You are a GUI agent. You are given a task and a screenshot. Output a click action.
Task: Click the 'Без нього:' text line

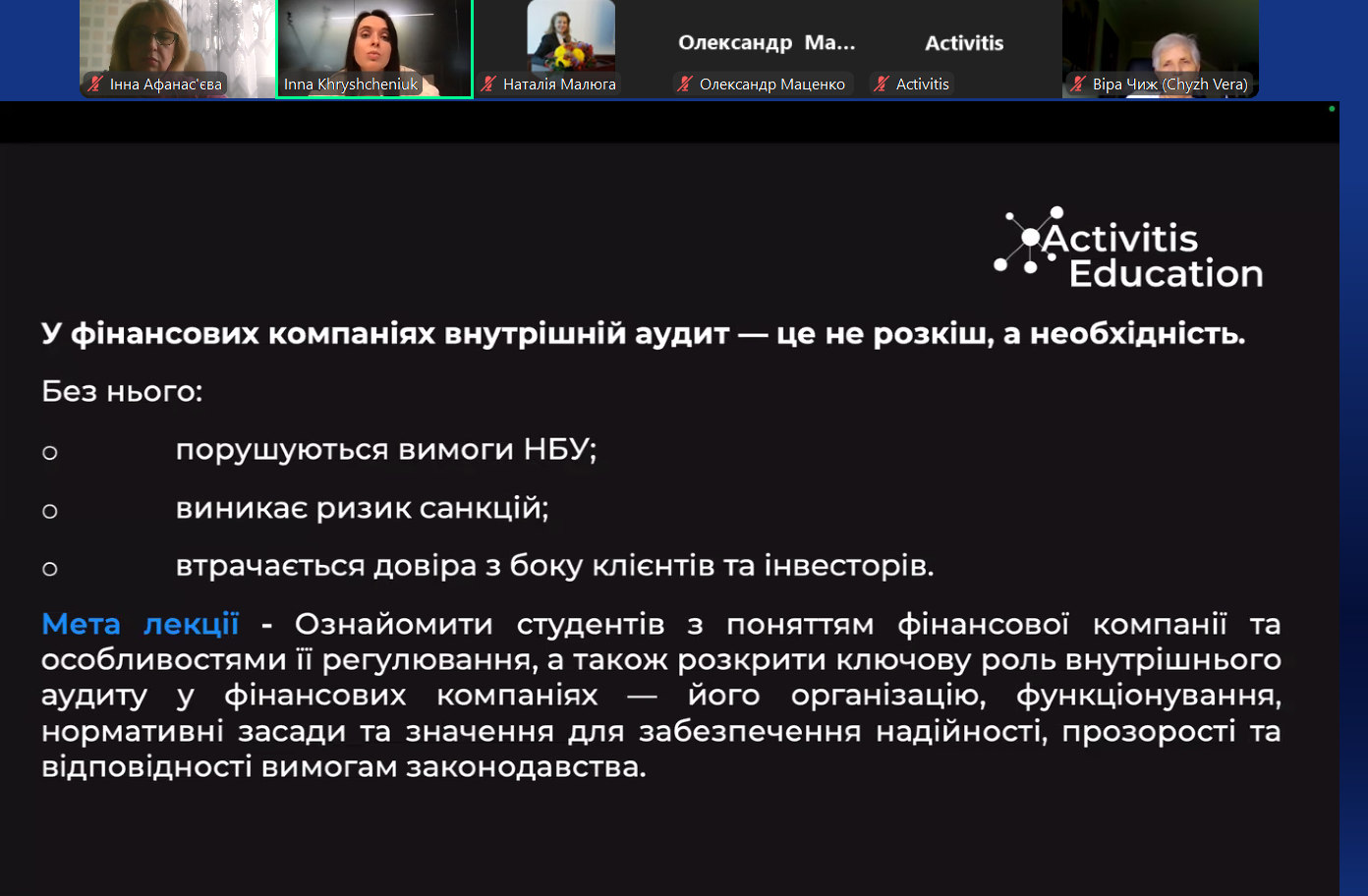click(x=122, y=392)
